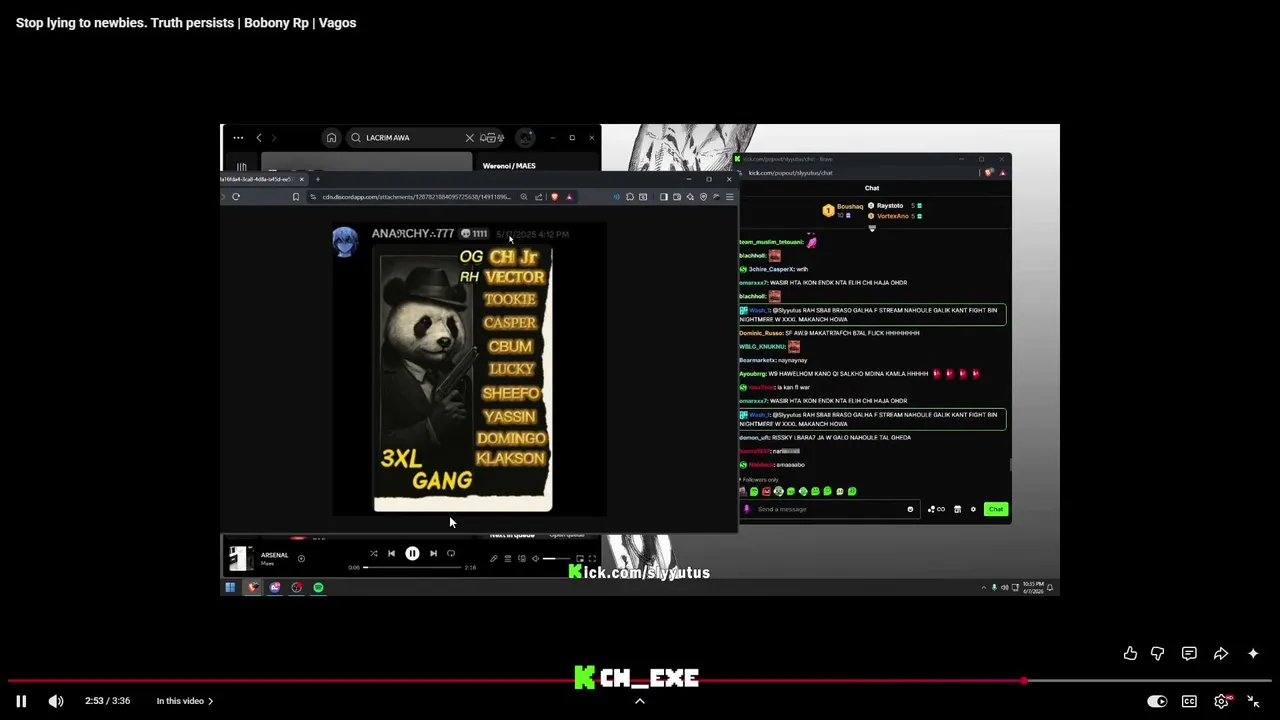
Task: Toggle closed captions with the CC button
Action: coord(1189,701)
